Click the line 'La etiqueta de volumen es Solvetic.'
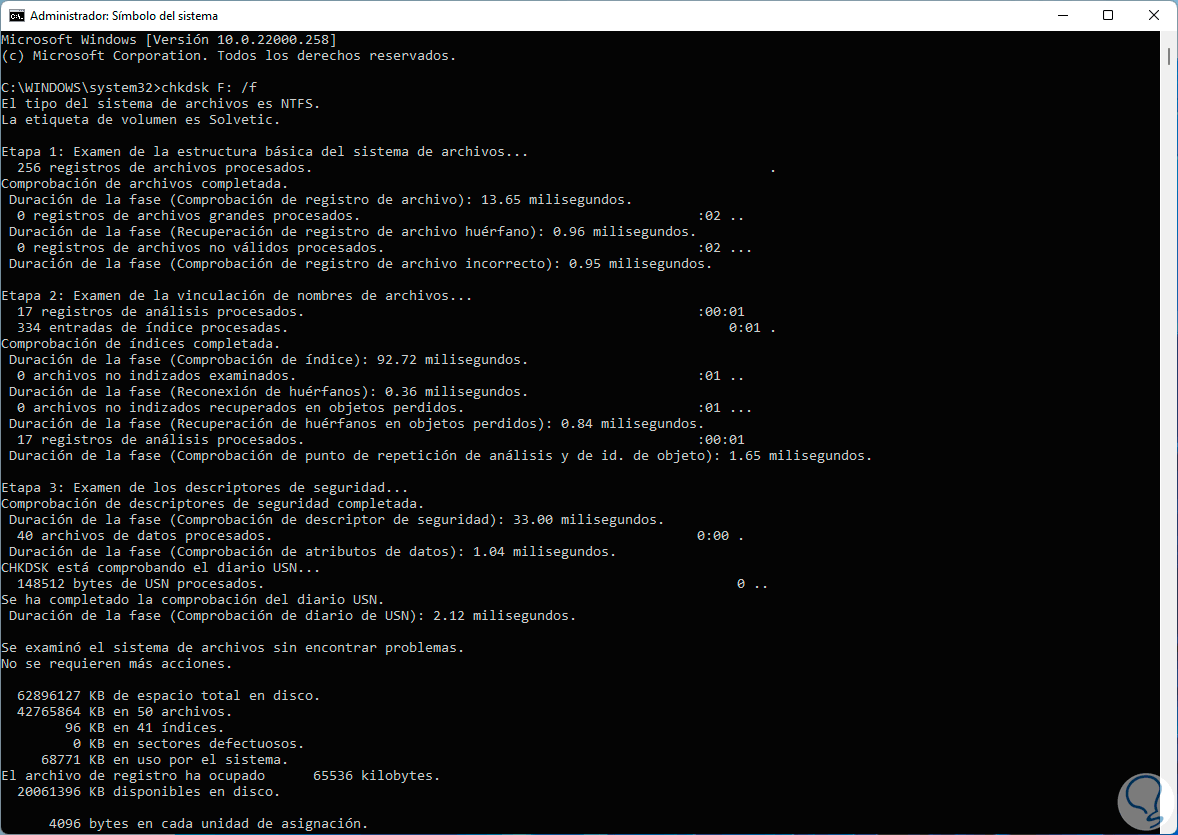This screenshot has width=1178, height=835. coord(140,120)
